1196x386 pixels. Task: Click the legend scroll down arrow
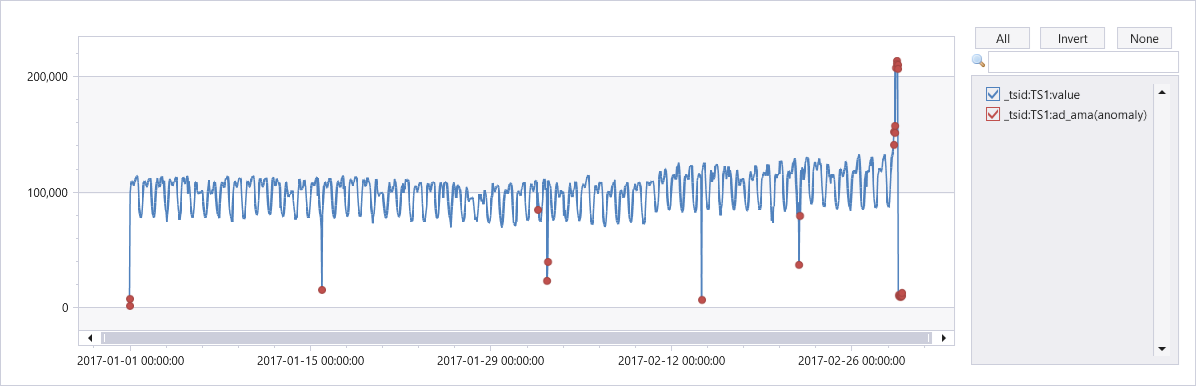click(1162, 349)
